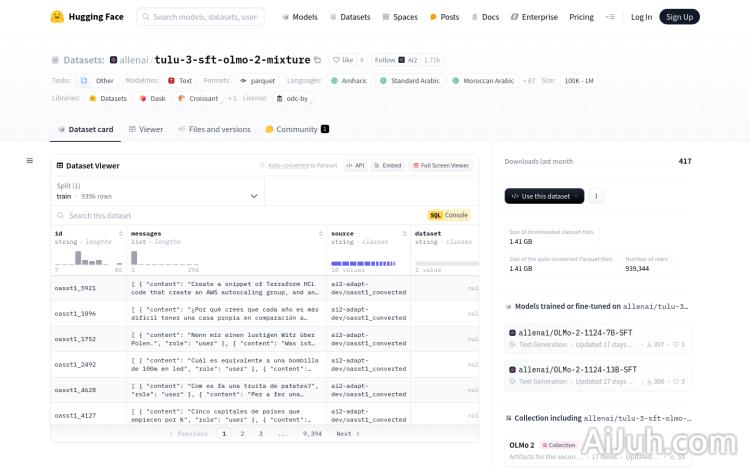Open the Community tab
The height and width of the screenshot is (468, 750).
tap(296, 129)
